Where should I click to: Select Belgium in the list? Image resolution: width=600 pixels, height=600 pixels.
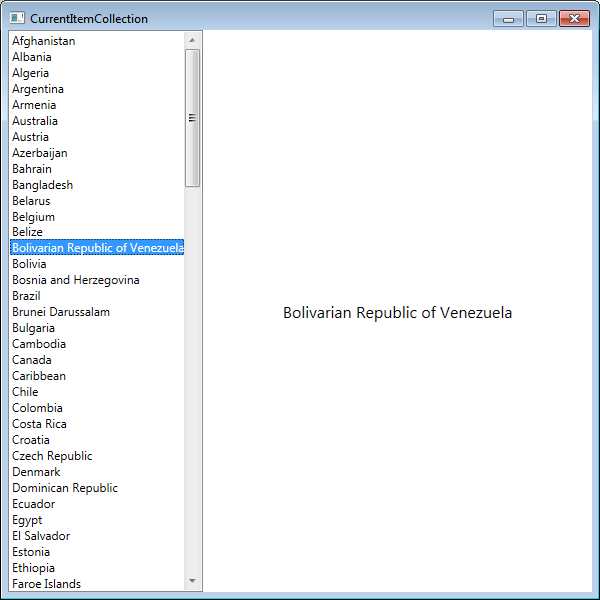point(97,217)
